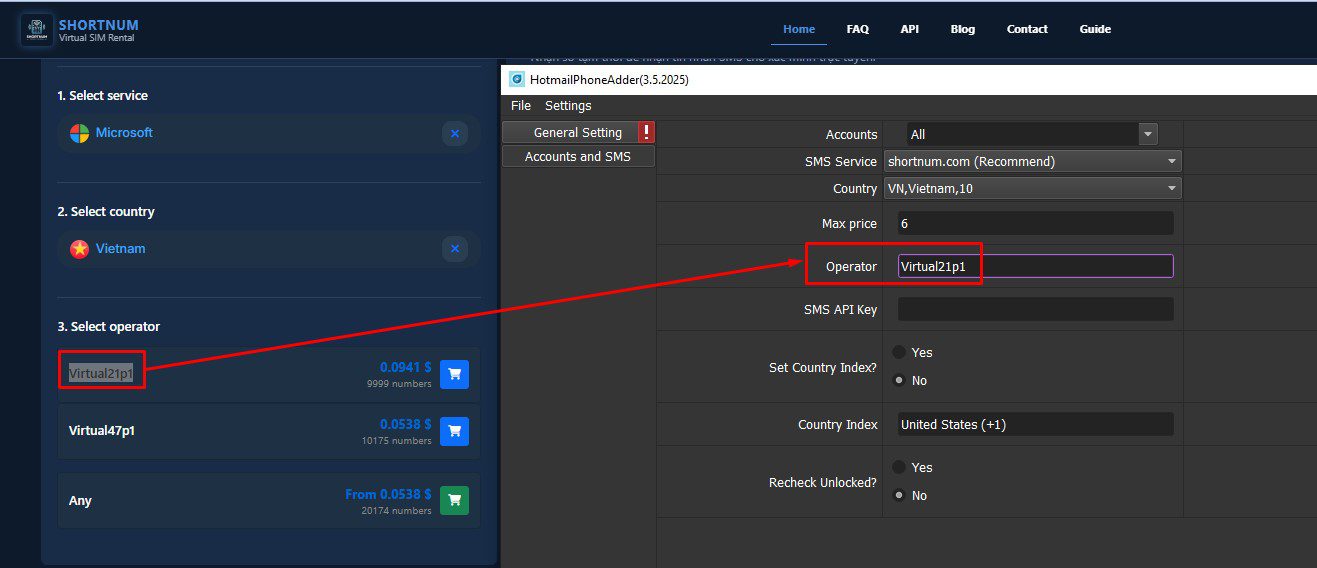Screen dimensions: 1317x568
Task: Switch to Accounts and SMS tab
Action: pos(578,157)
